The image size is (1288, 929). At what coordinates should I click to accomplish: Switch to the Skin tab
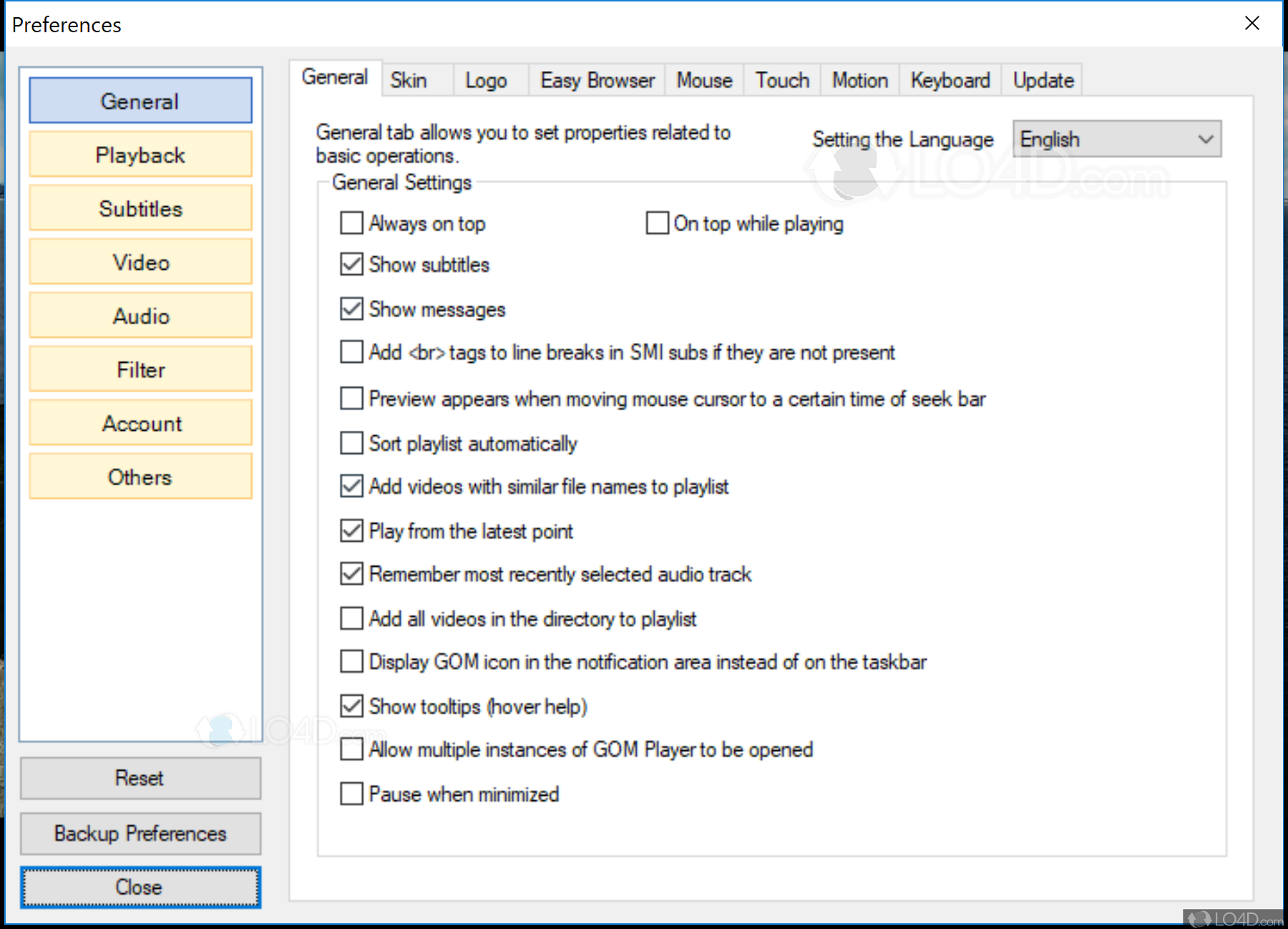[409, 80]
